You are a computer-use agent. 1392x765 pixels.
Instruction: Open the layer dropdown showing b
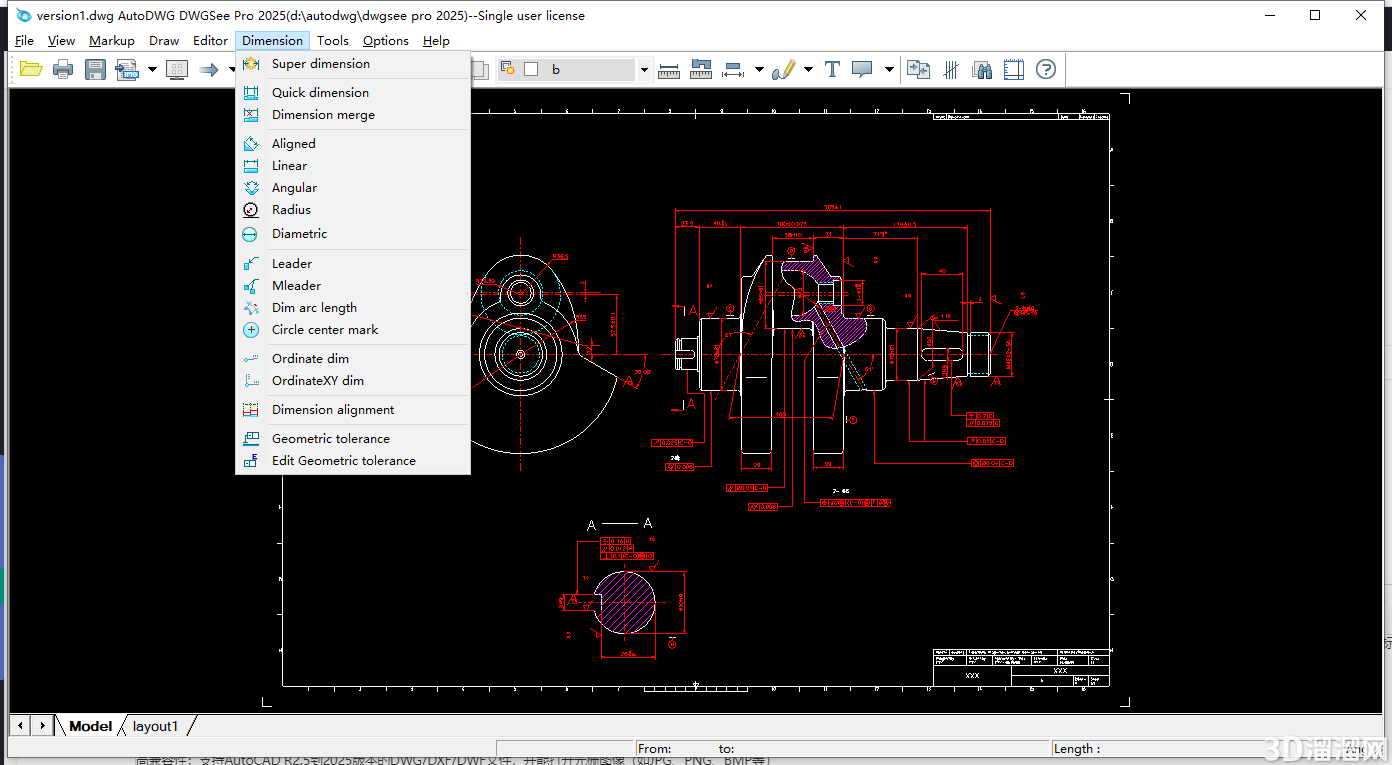tap(644, 69)
